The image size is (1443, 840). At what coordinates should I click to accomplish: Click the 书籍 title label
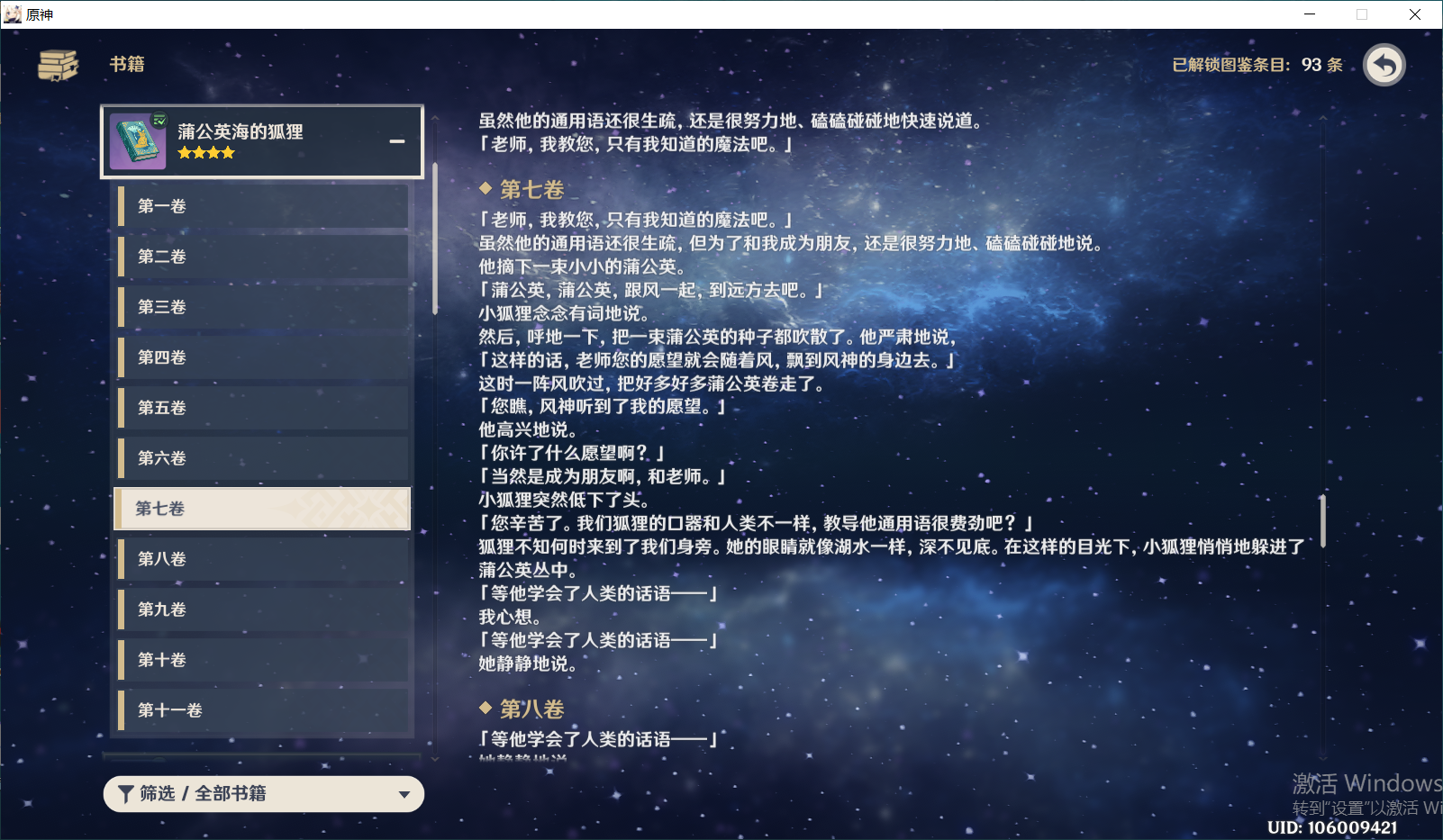127,64
